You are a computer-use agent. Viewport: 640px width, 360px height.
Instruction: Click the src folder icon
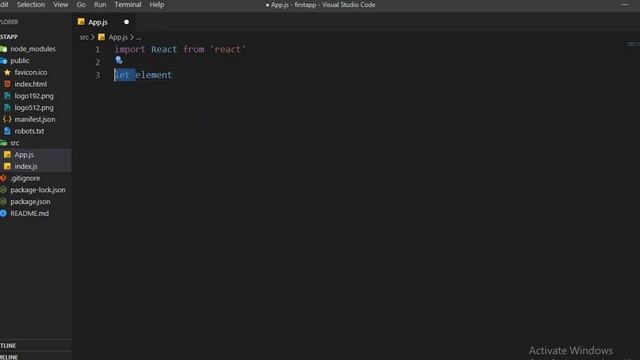(x=4, y=143)
